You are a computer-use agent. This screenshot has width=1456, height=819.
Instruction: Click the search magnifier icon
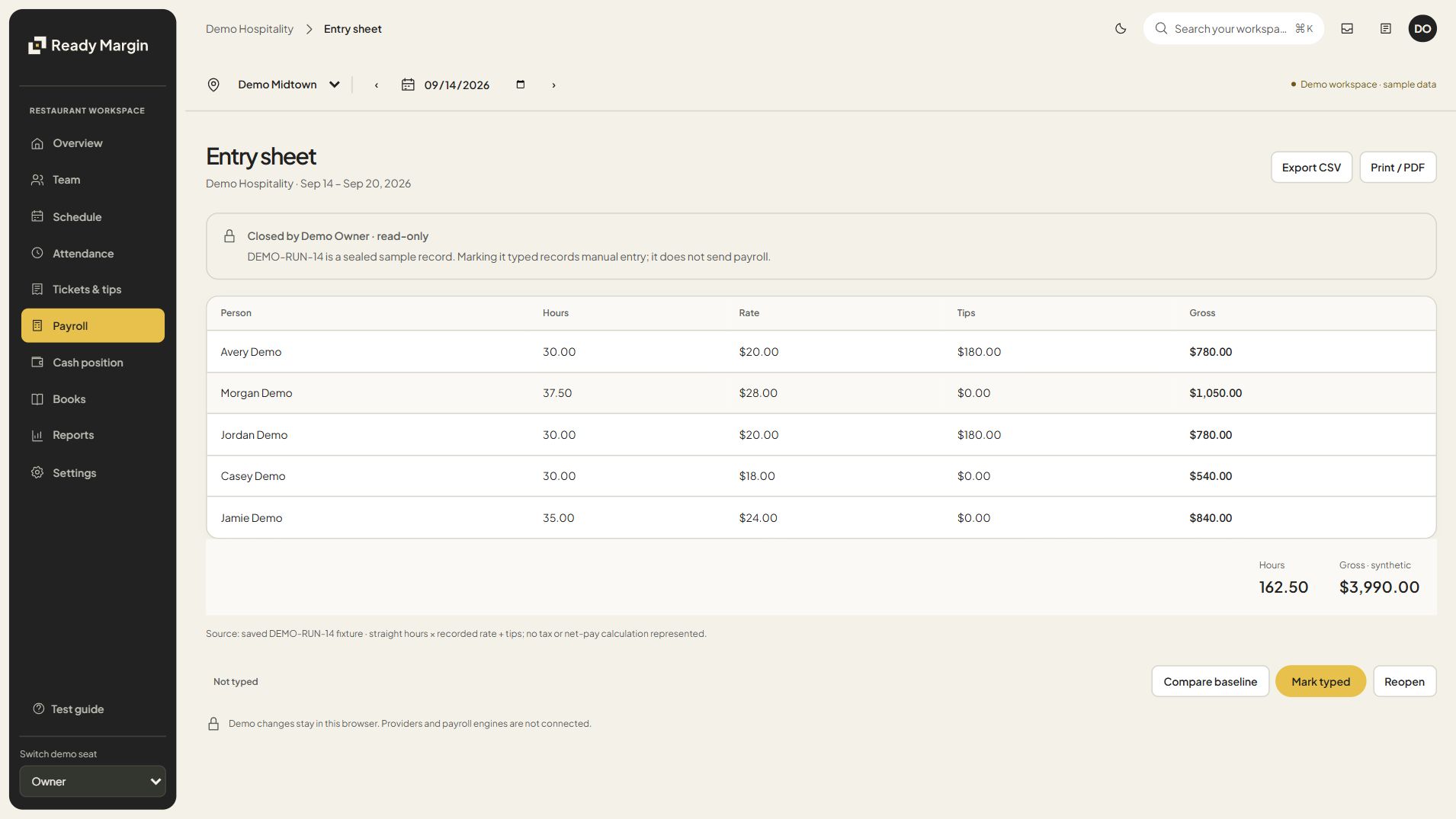coord(1161,29)
